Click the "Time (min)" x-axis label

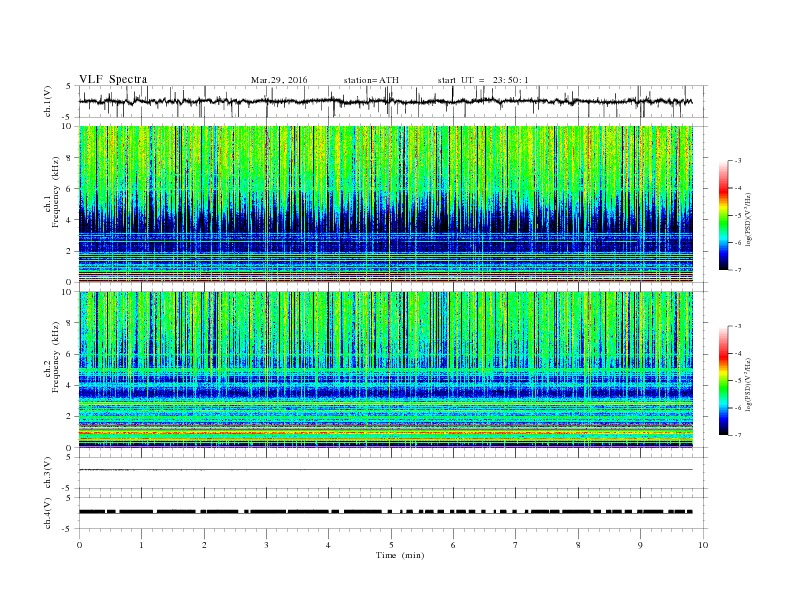click(x=400, y=555)
